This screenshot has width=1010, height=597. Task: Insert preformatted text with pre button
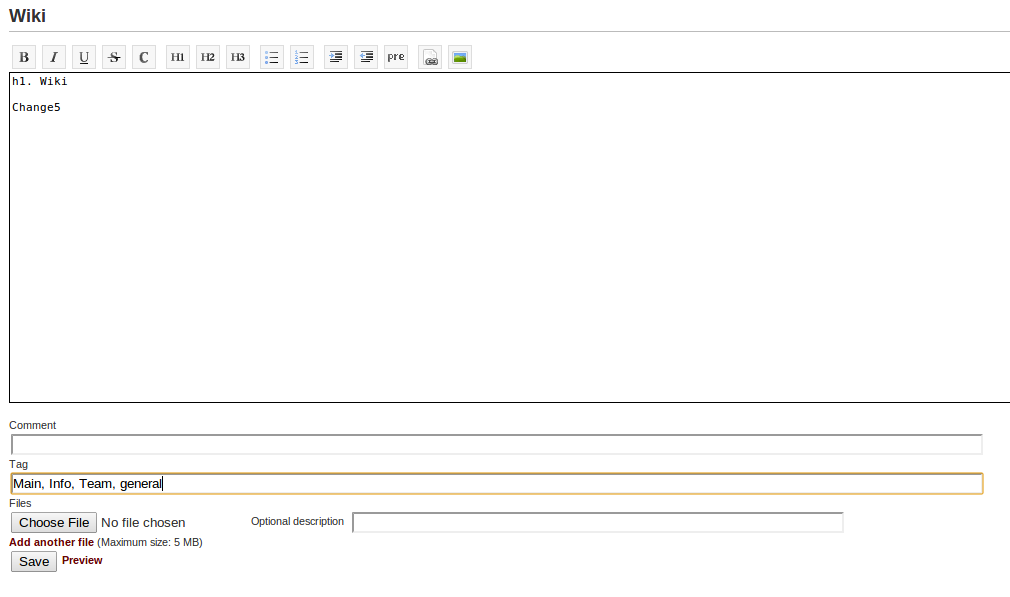click(396, 57)
